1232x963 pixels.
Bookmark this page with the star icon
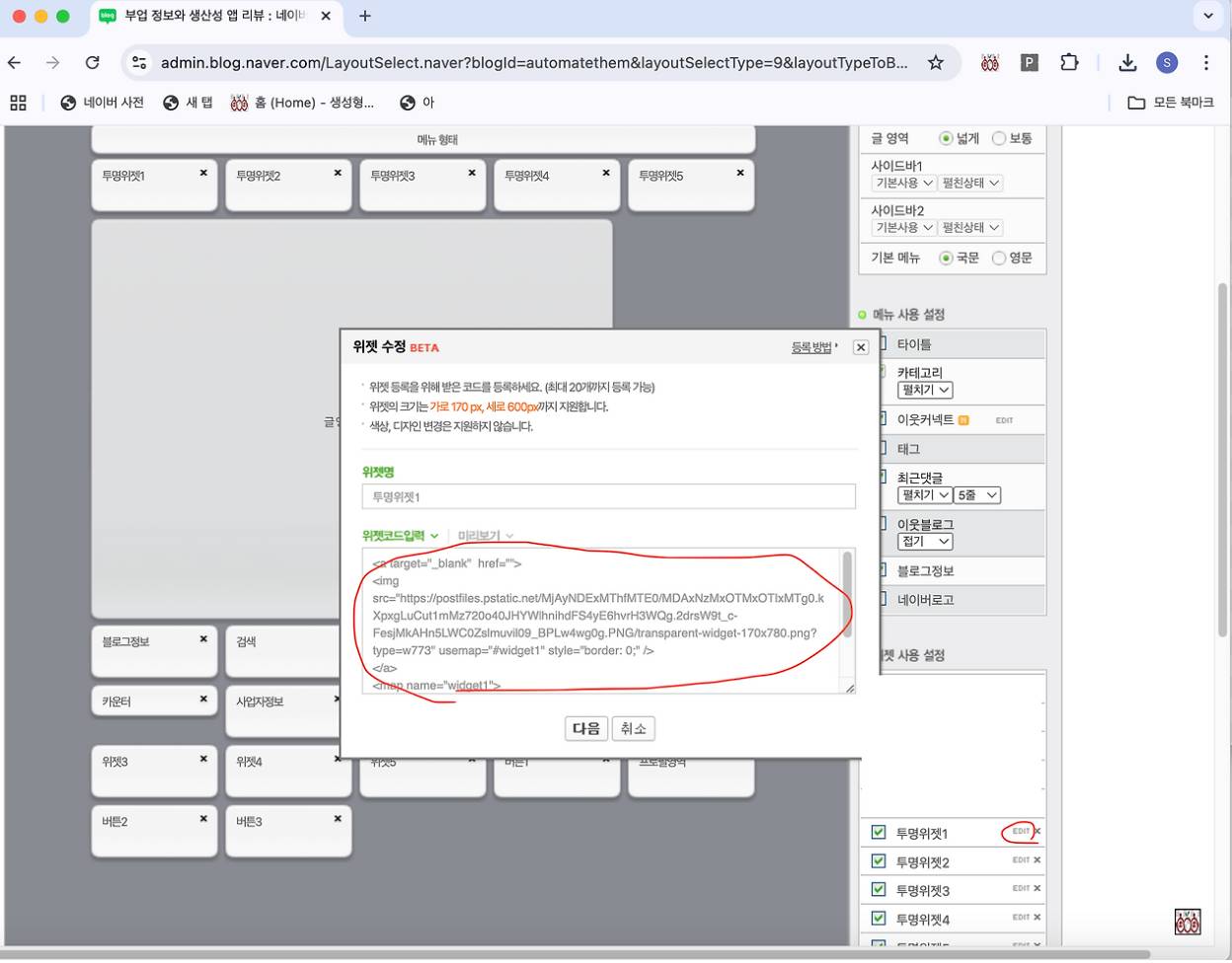click(935, 63)
